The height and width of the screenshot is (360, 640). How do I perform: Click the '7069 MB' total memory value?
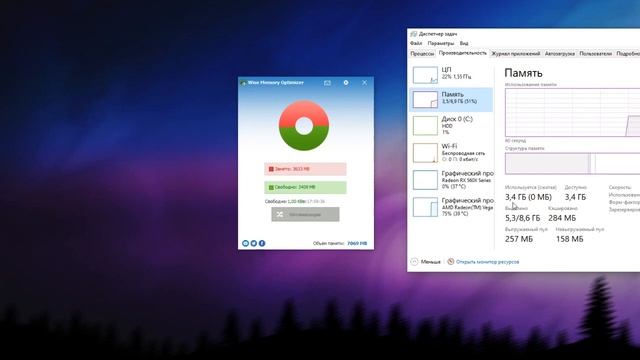pos(357,243)
